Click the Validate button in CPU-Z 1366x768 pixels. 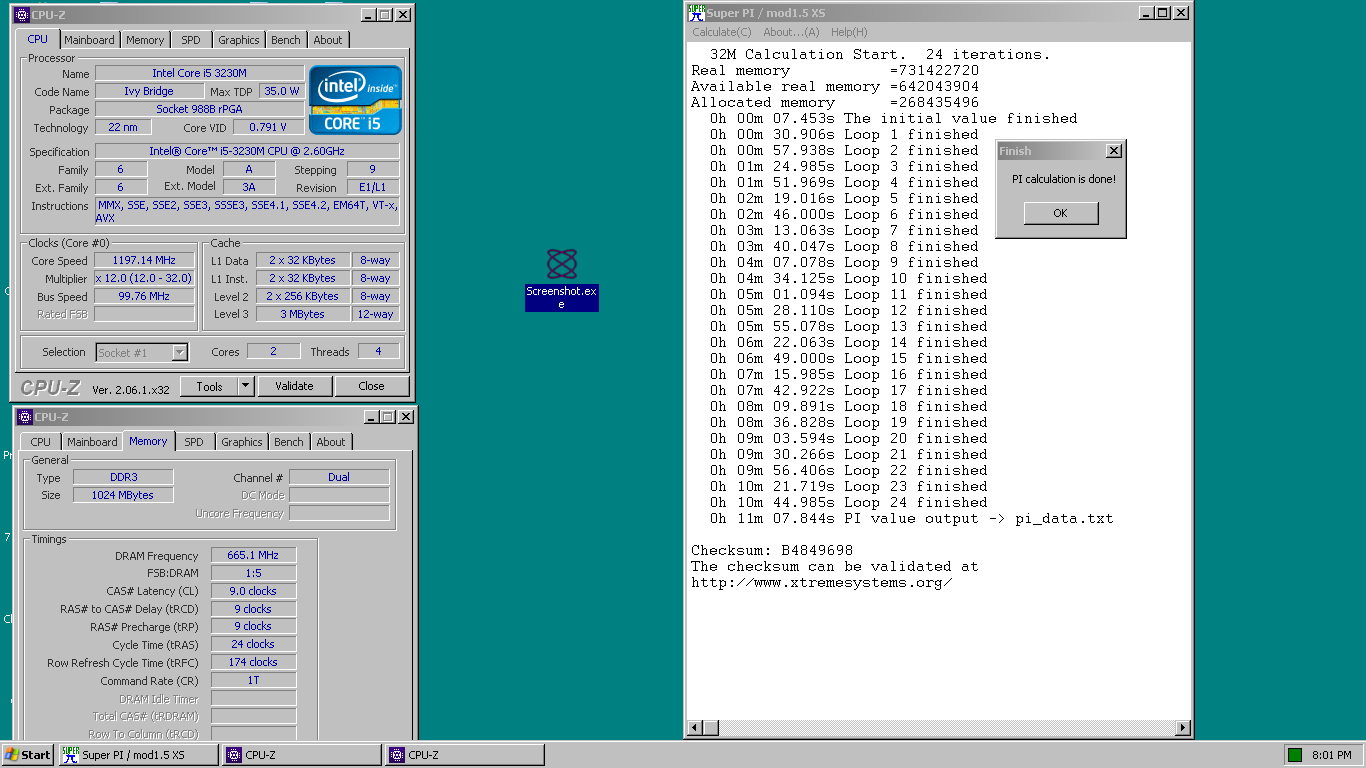coord(294,386)
